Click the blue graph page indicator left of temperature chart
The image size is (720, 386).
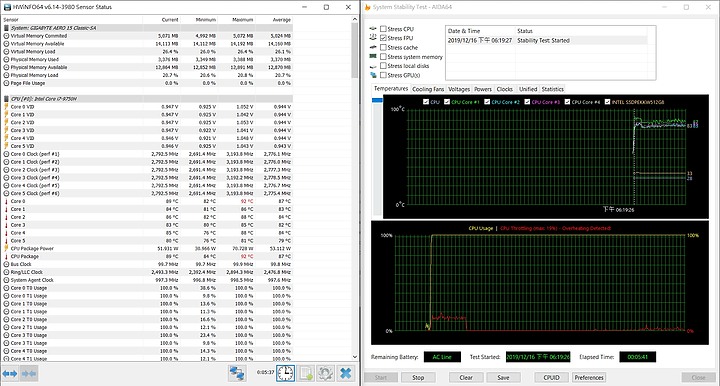377,100
